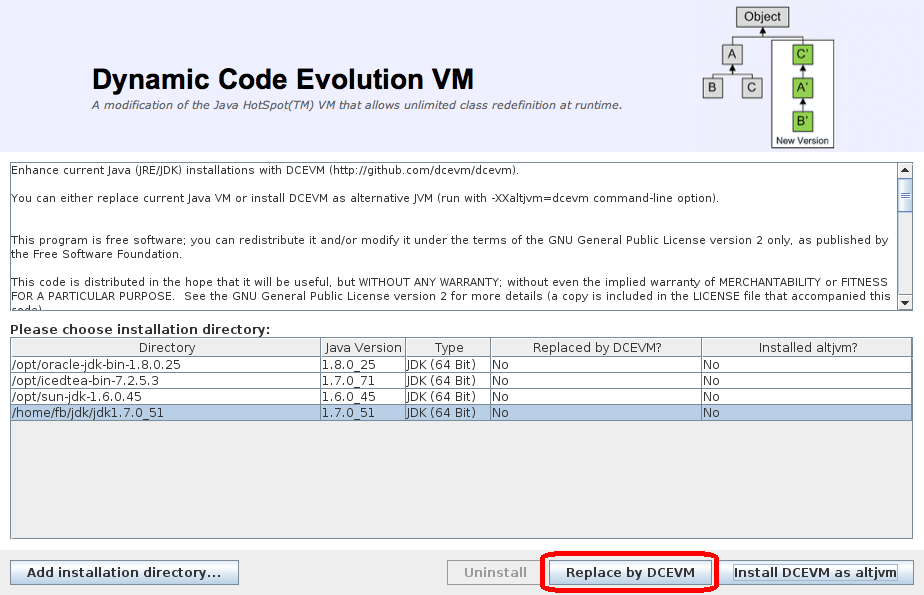This screenshot has width=924, height=595.
Task: Click Replaced by DCEVM cell in icedtea row
Action: click(x=596, y=381)
